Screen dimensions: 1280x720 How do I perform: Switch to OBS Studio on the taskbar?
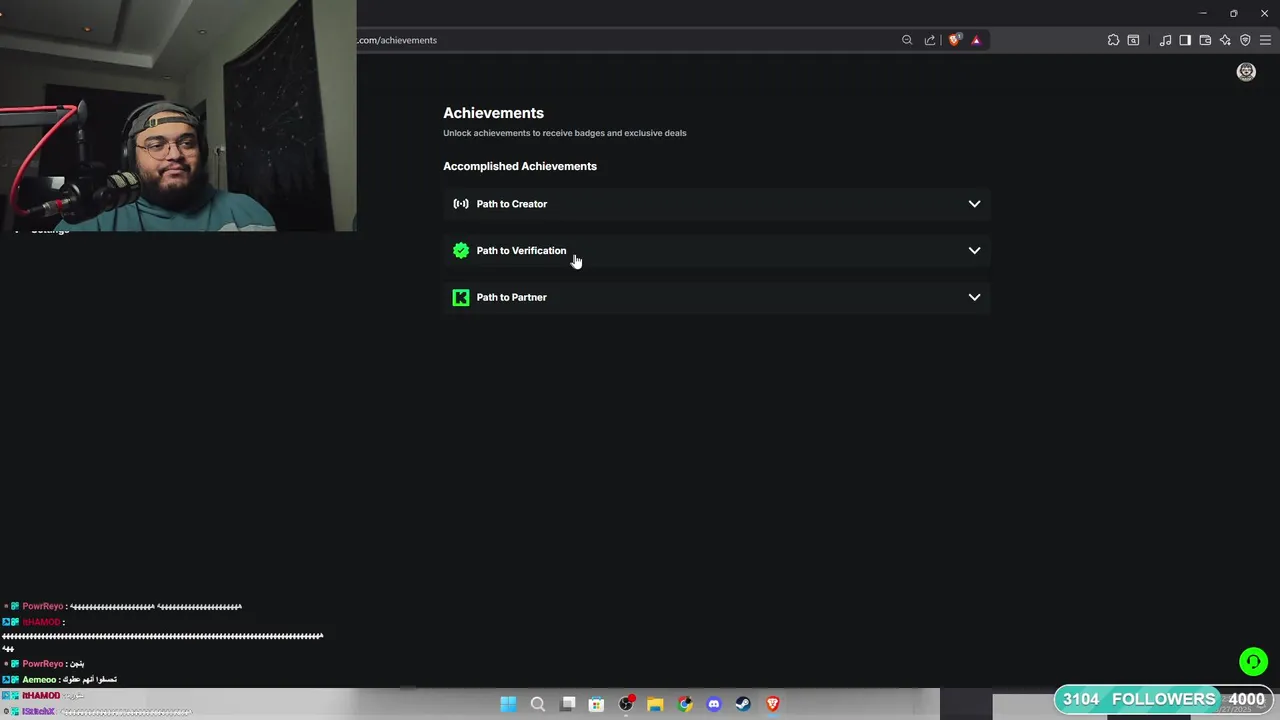626,704
